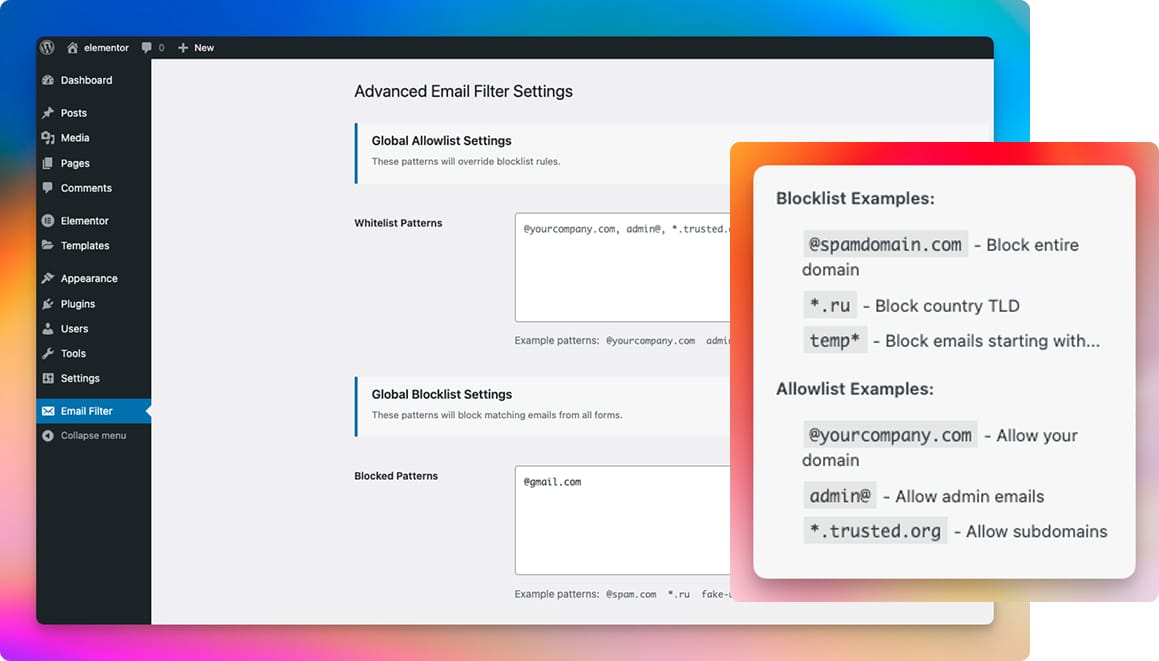Open the Users menu

pos(74,329)
